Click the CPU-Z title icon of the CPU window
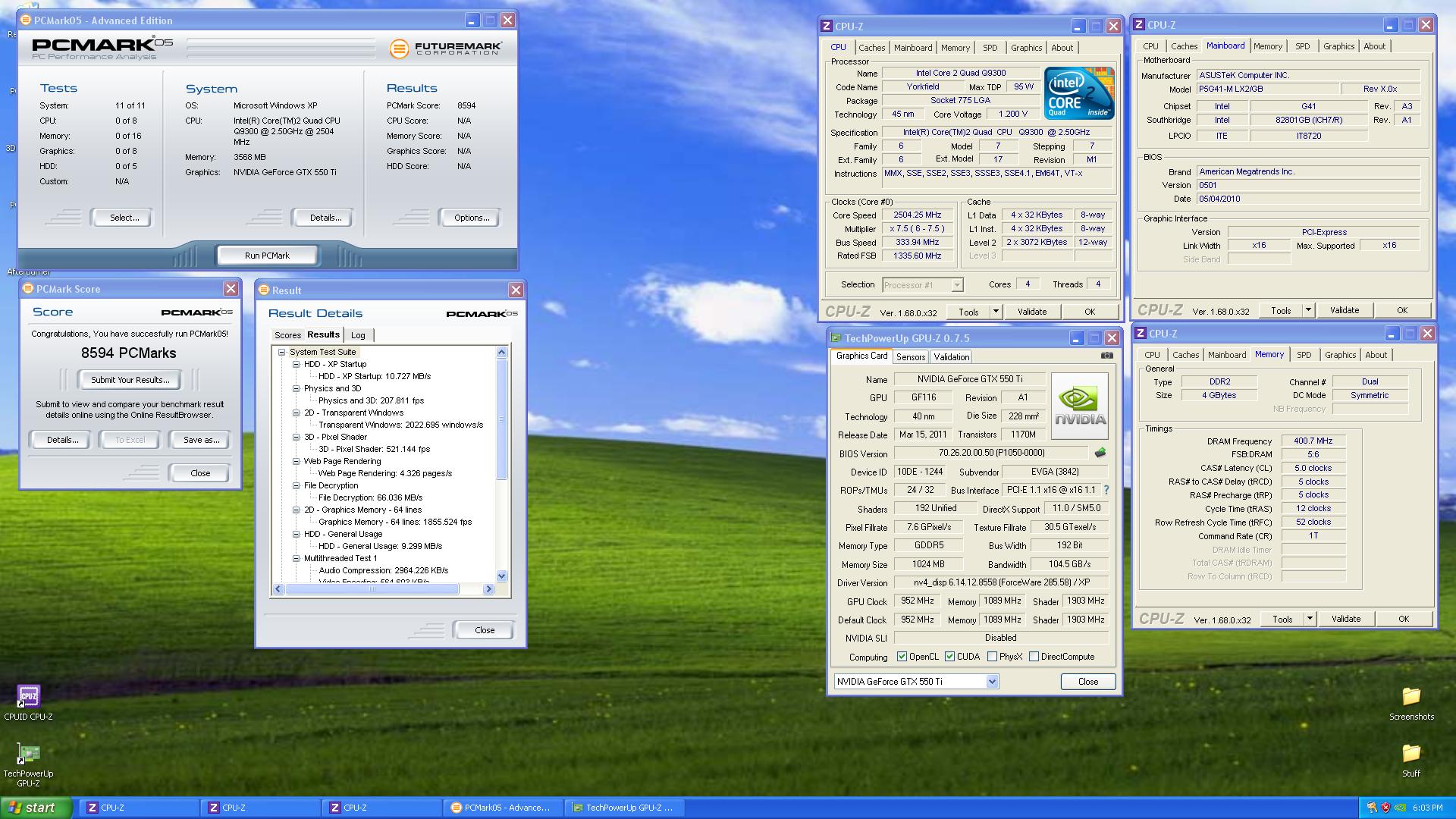 (827, 26)
